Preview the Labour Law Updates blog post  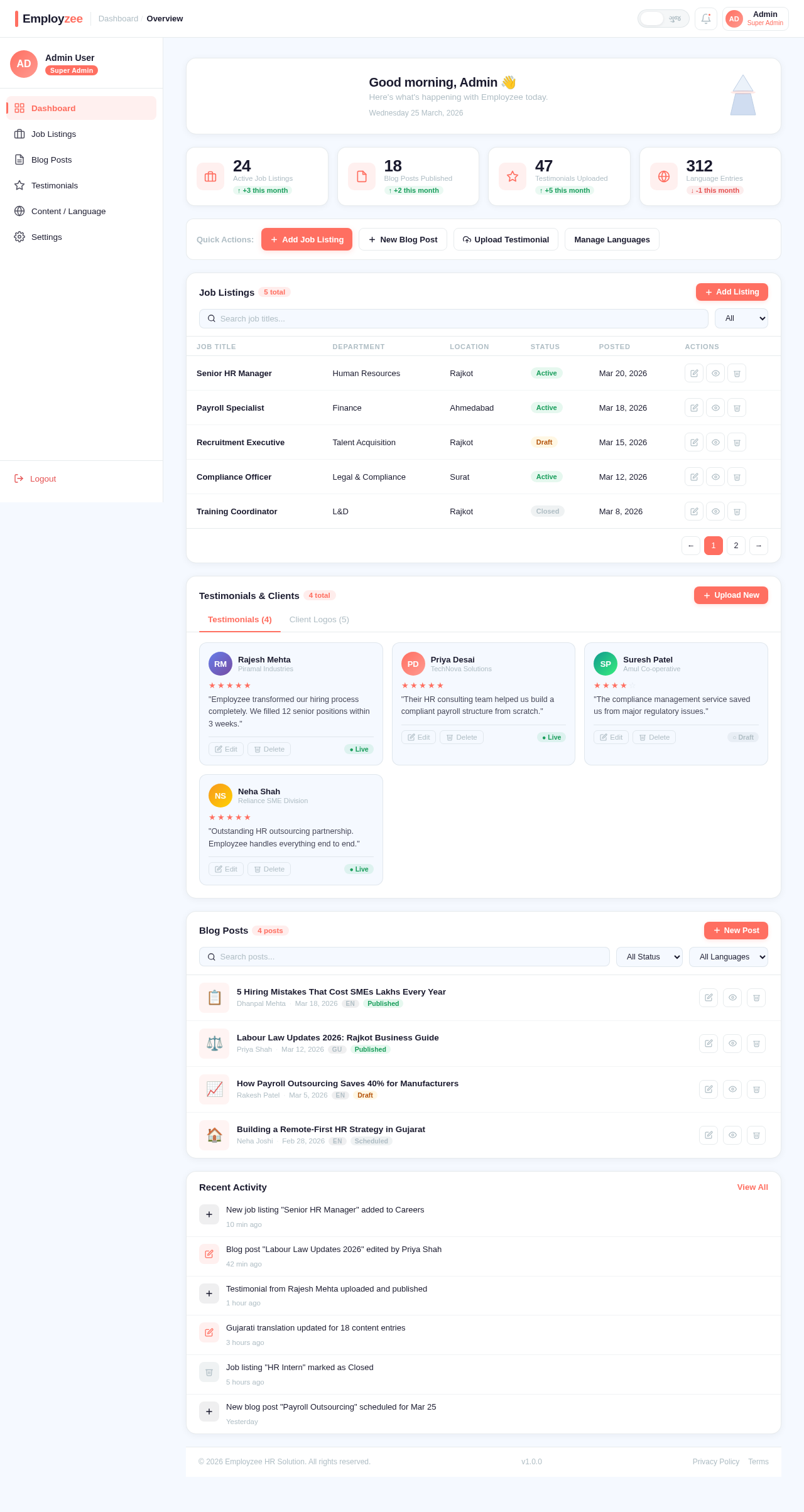pyautogui.click(x=732, y=1044)
